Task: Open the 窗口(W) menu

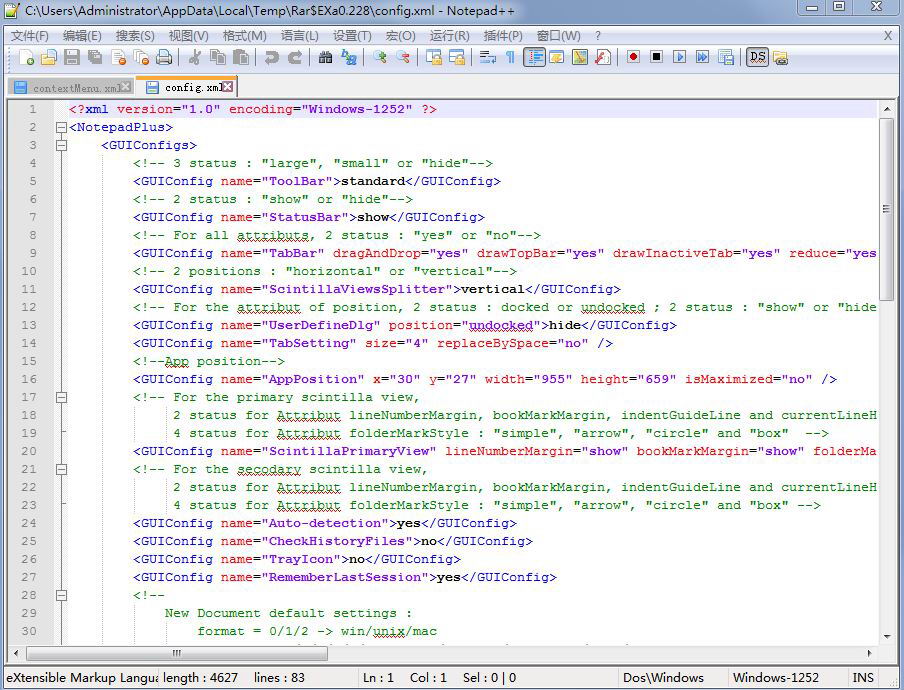Action: point(559,36)
